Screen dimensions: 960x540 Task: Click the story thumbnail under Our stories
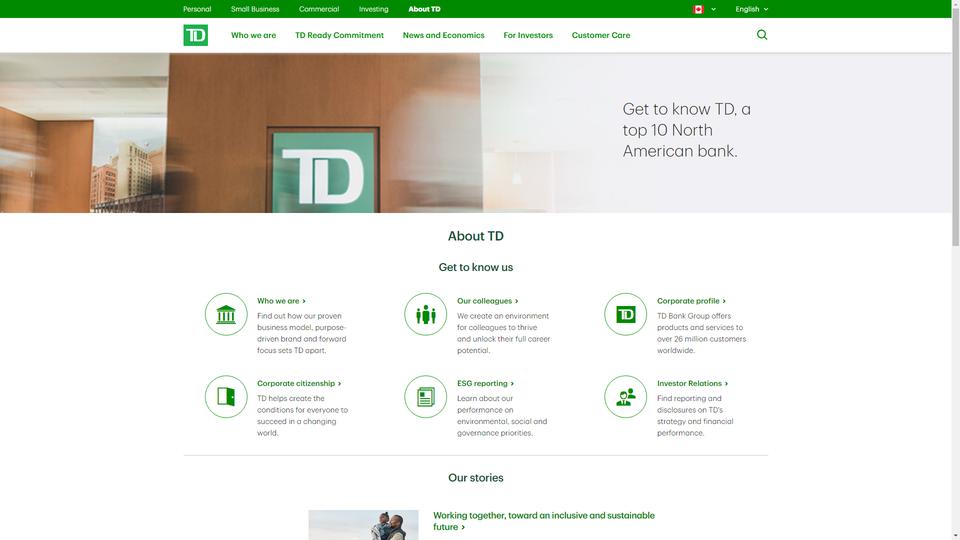[x=363, y=525]
